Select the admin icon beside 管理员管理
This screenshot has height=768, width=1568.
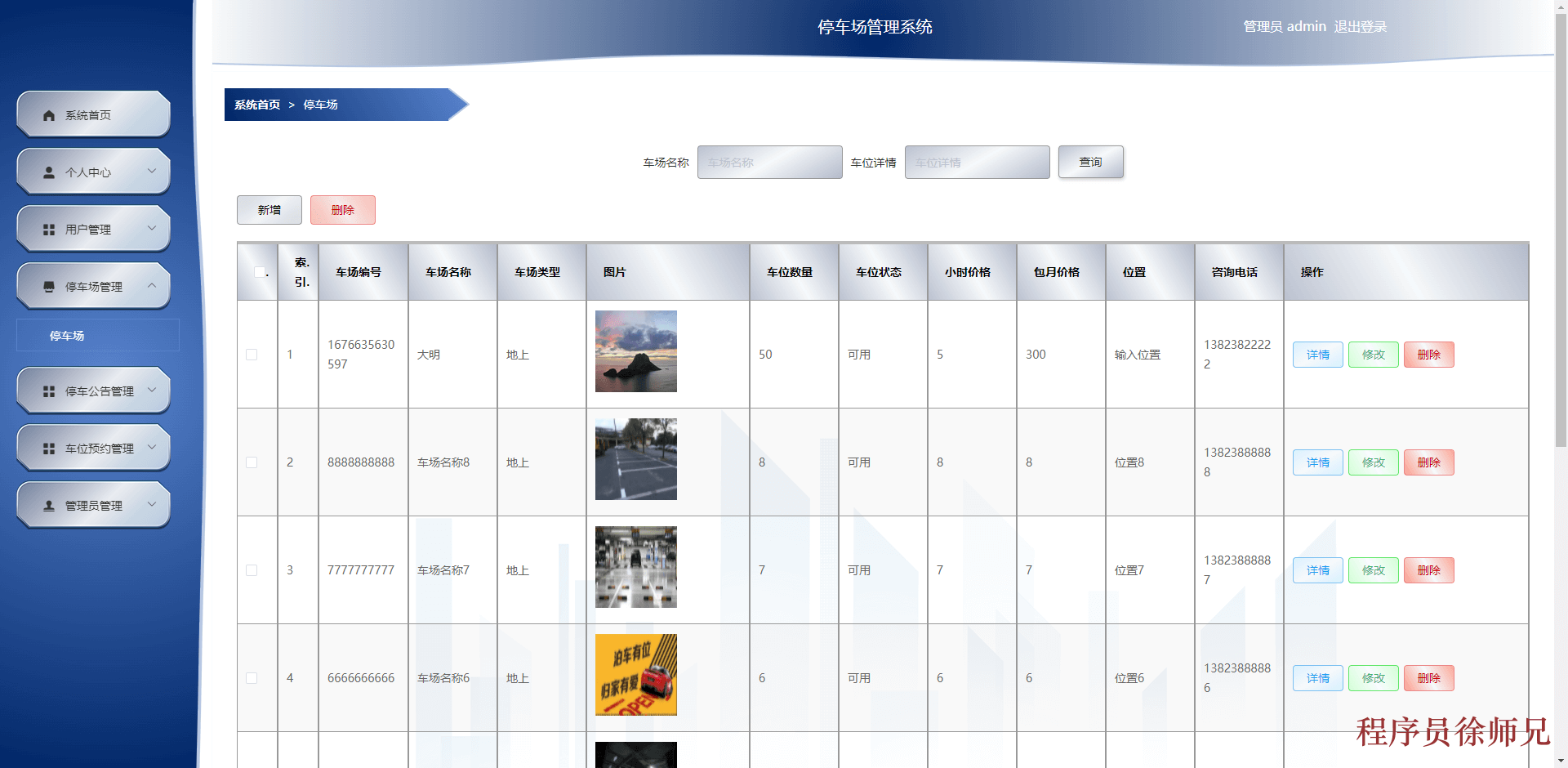49,504
